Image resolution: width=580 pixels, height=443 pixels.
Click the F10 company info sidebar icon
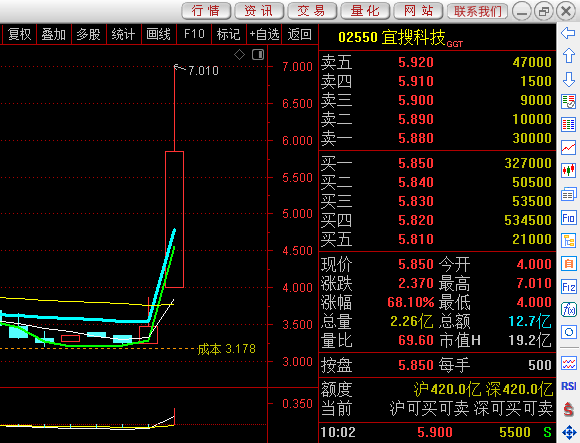[x=568, y=217]
